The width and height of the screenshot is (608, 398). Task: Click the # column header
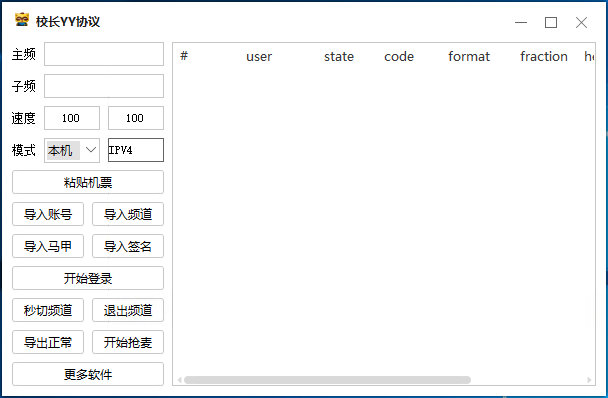(x=184, y=56)
